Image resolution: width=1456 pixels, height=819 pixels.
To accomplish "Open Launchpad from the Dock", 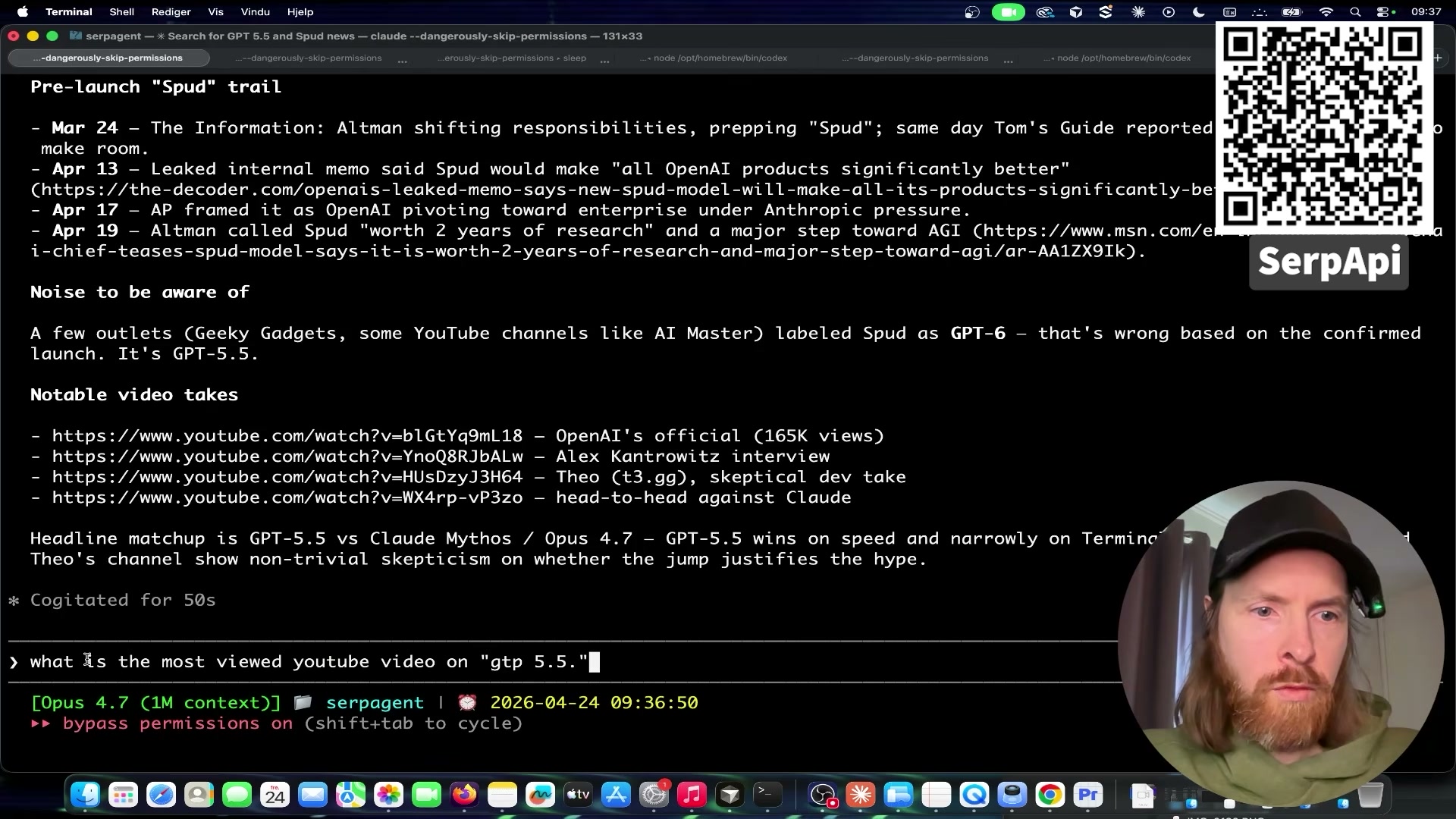I will tap(123, 795).
